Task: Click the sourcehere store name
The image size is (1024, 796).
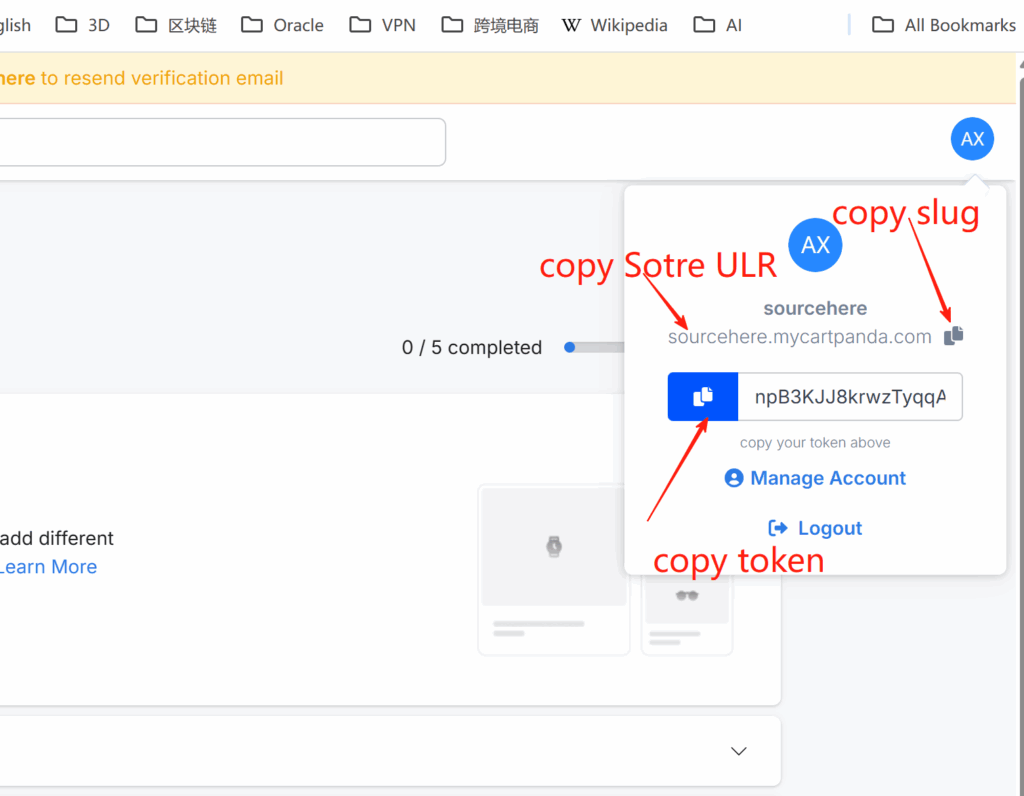Action: point(815,308)
